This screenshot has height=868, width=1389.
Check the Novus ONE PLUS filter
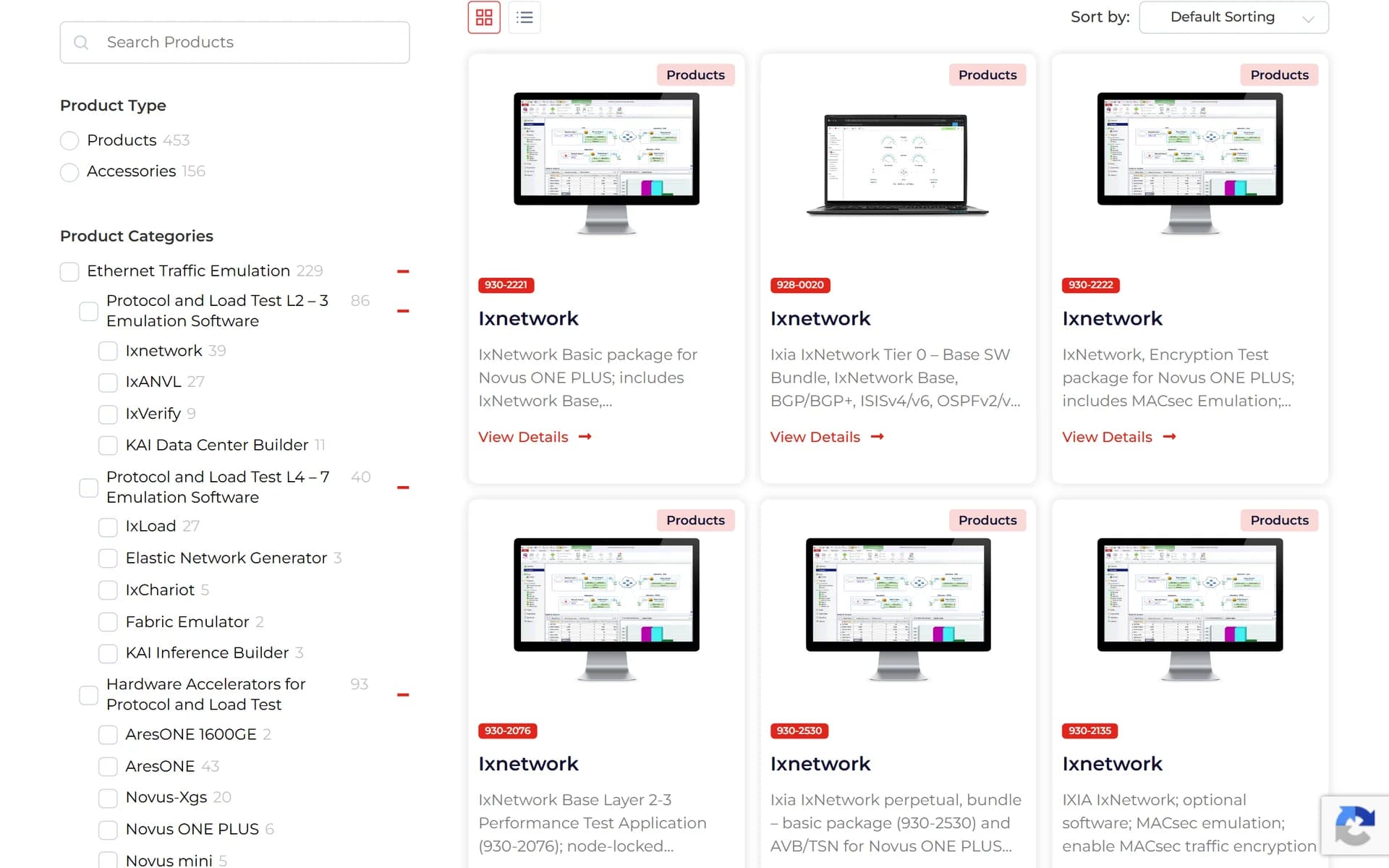[x=108, y=830]
